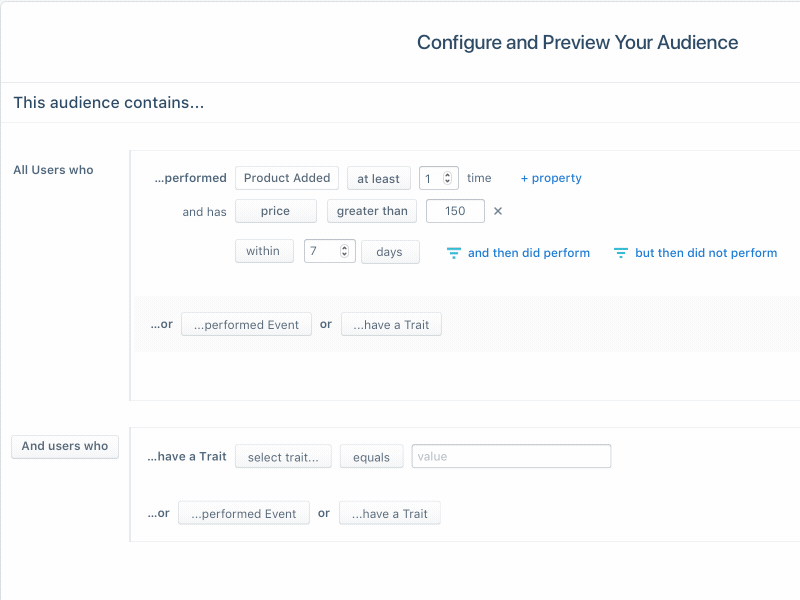
Task: Open the 'equals' operator dropdown
Action: (x=371, y=456)
